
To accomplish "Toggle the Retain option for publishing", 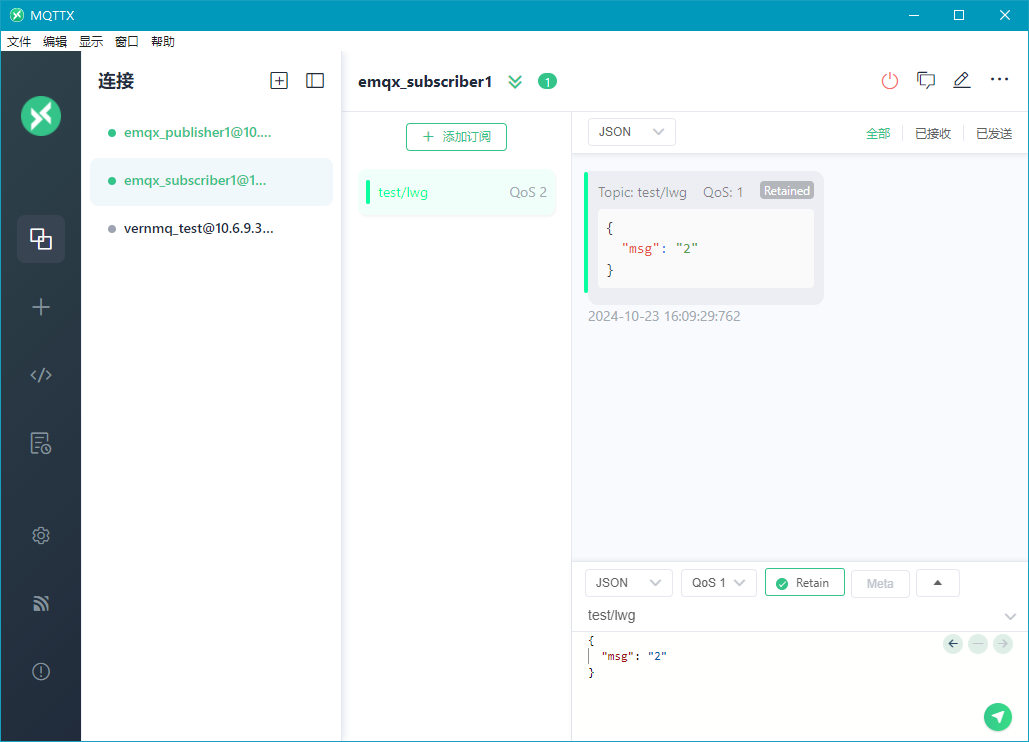I will tap(805, 583).
